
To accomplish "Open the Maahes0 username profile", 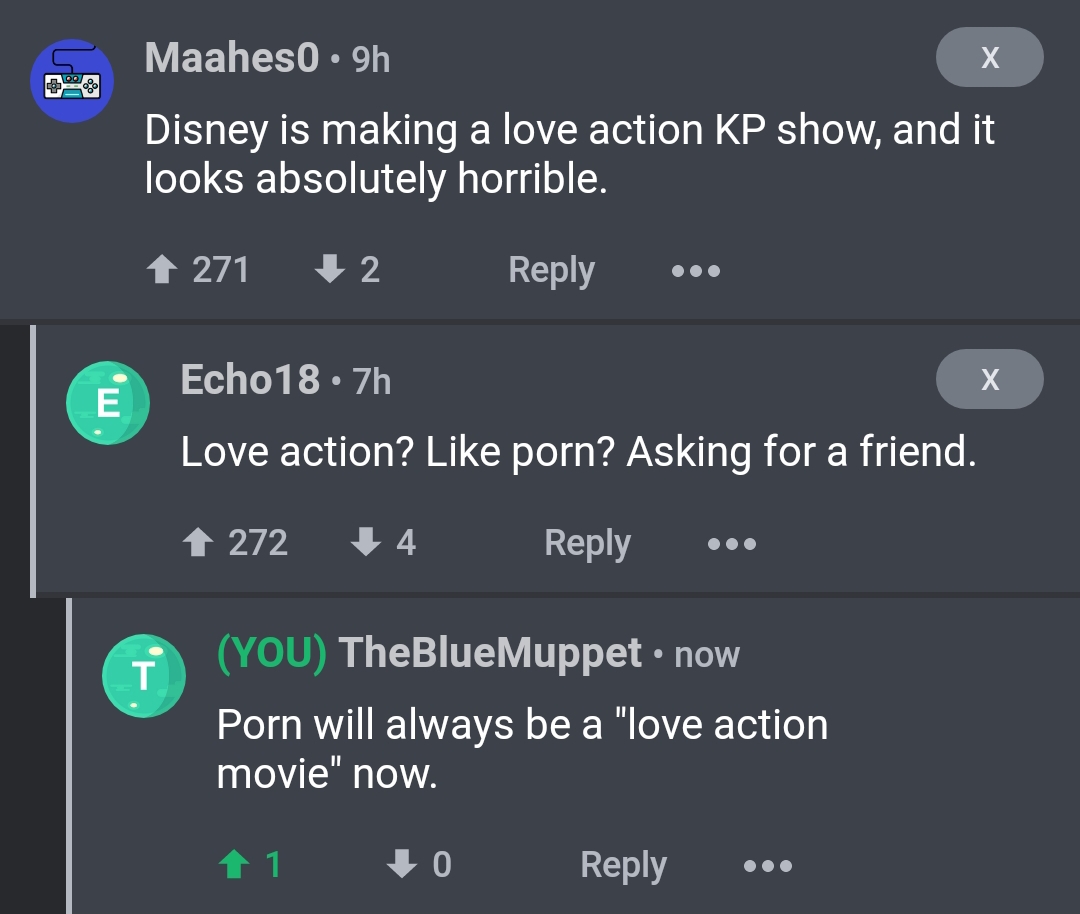I will pyautogui.click(x=232, y=57).
